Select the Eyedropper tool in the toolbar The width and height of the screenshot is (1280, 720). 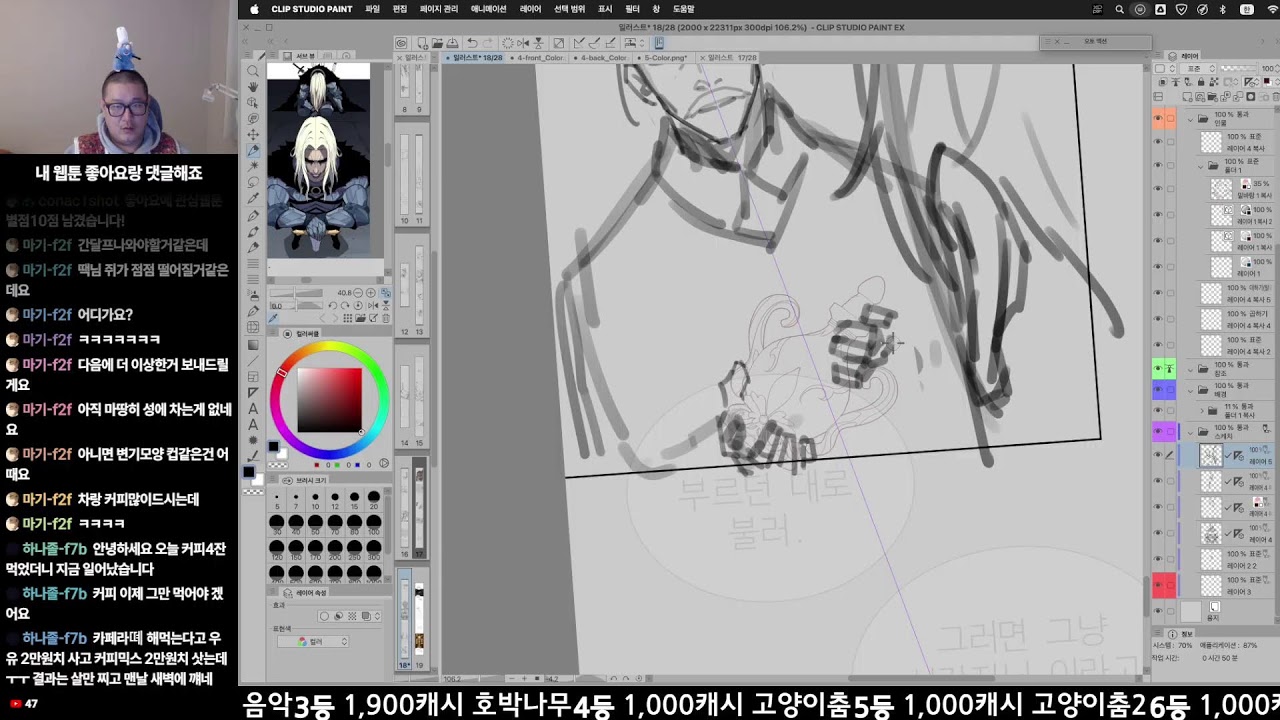[253, 199]
